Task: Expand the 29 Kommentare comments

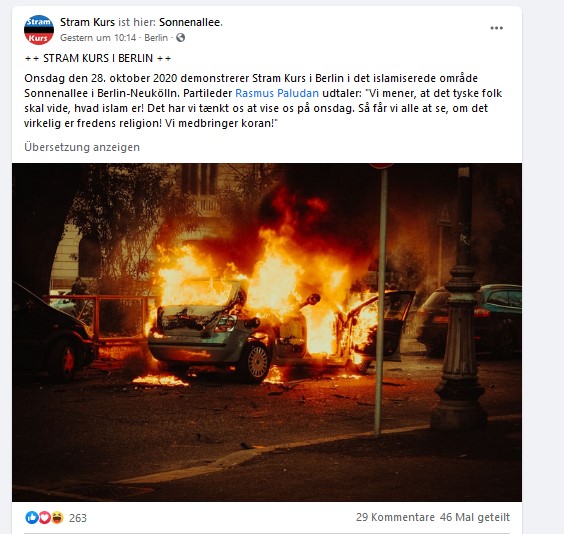Action: click(395, 517)
